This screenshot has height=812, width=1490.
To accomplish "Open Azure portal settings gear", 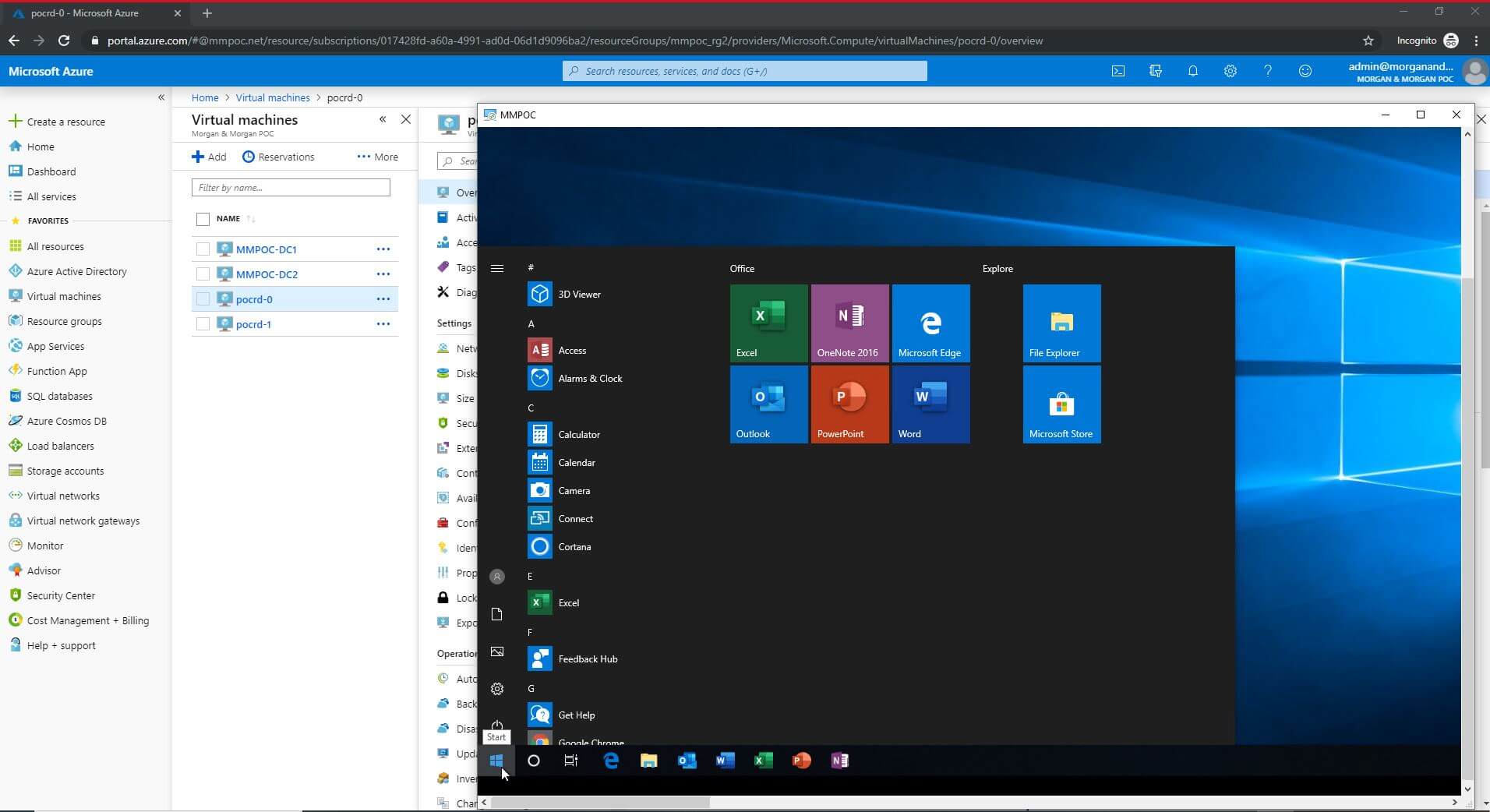I will (1230, 71).
